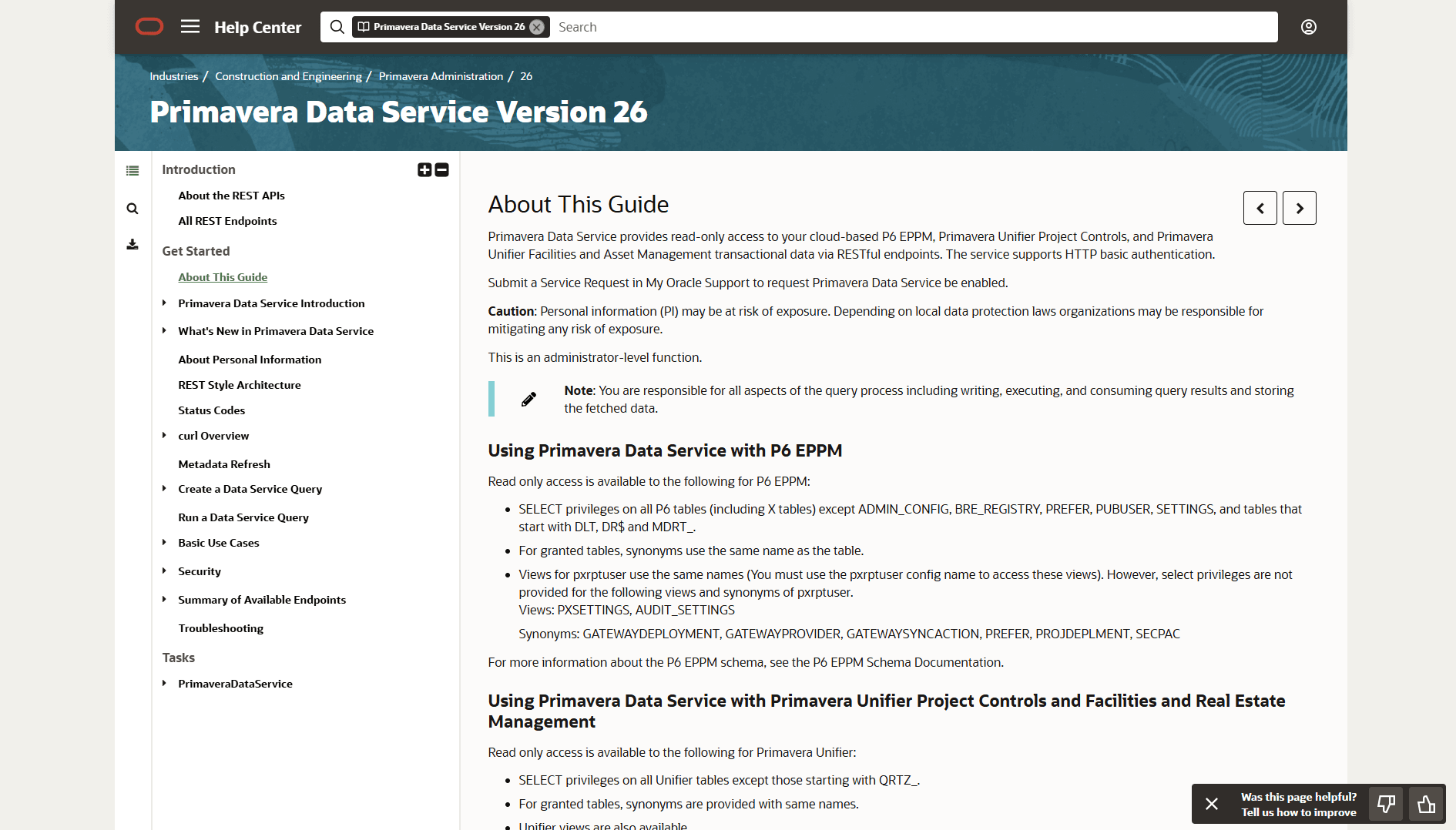Click the Get Started section heading

(196, 251)
